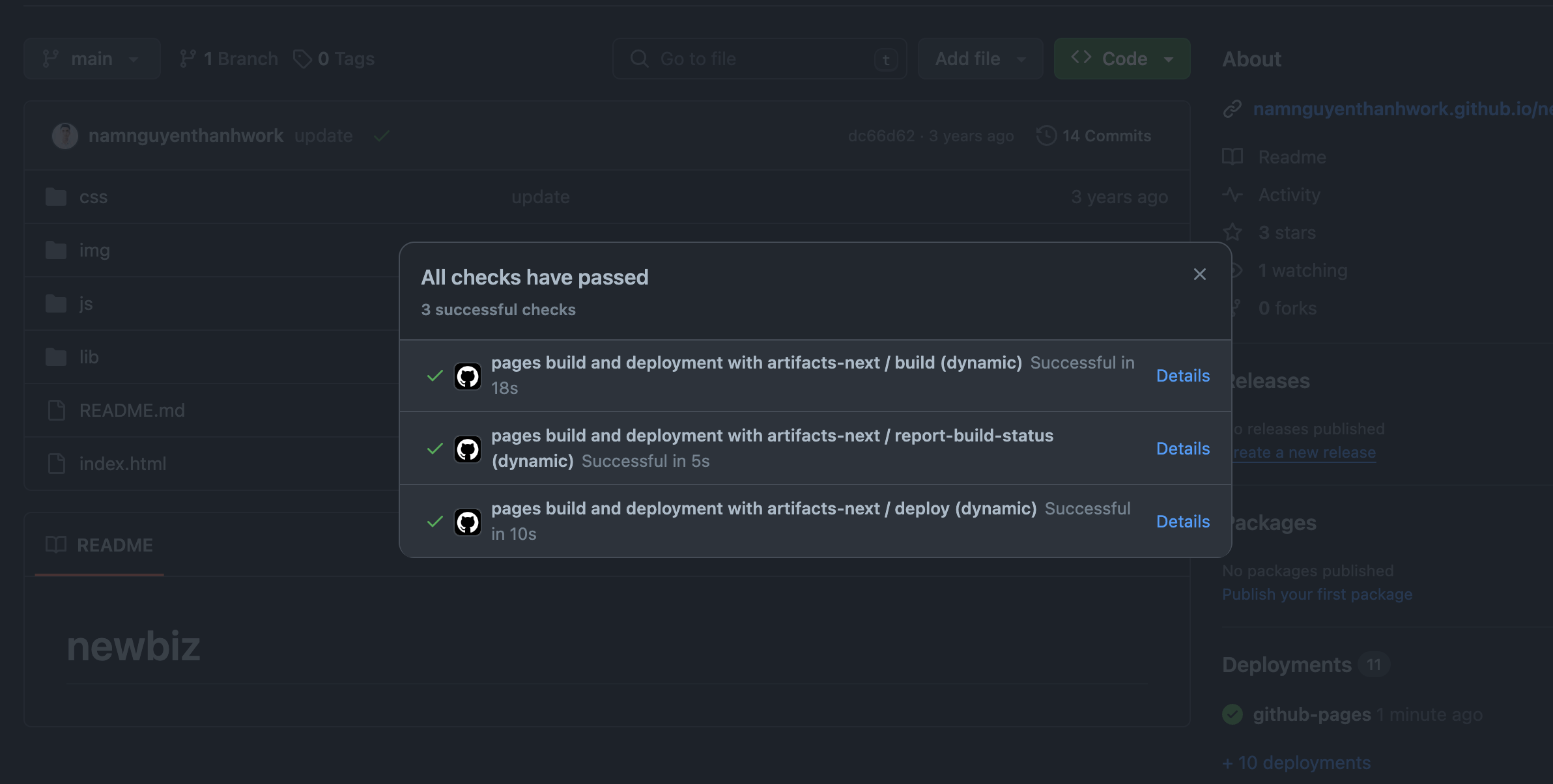Open the github-pages deployment link
This screenshot has width=1553, height=784.
point(1312,714)
